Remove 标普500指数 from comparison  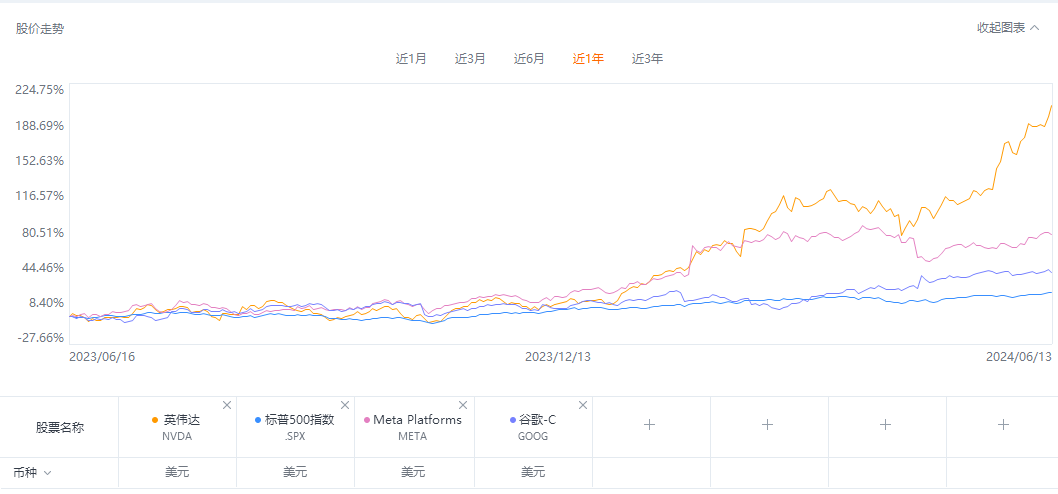pyautogui.click(x=345, y=405)
